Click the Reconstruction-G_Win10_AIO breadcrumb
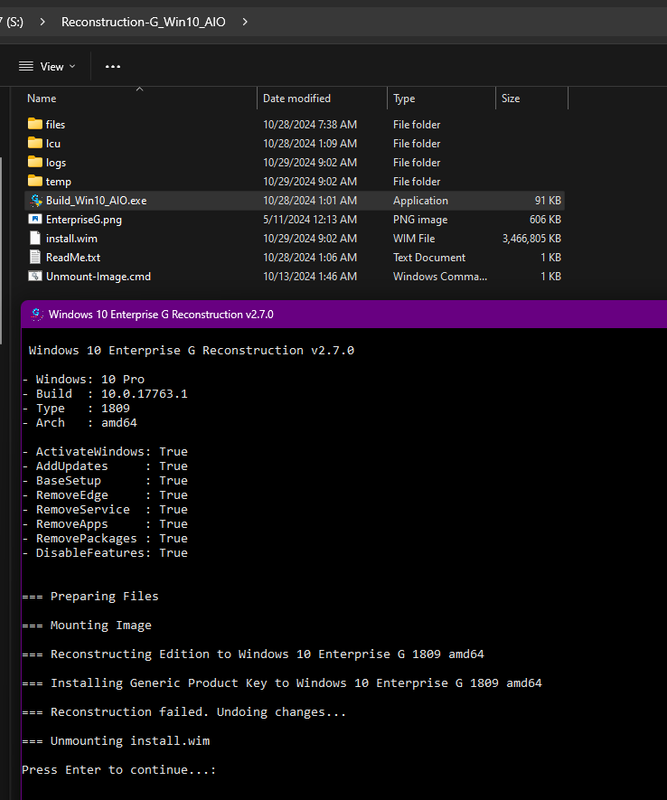Screen dimensions: 667x800 click(x=143, y=22)
